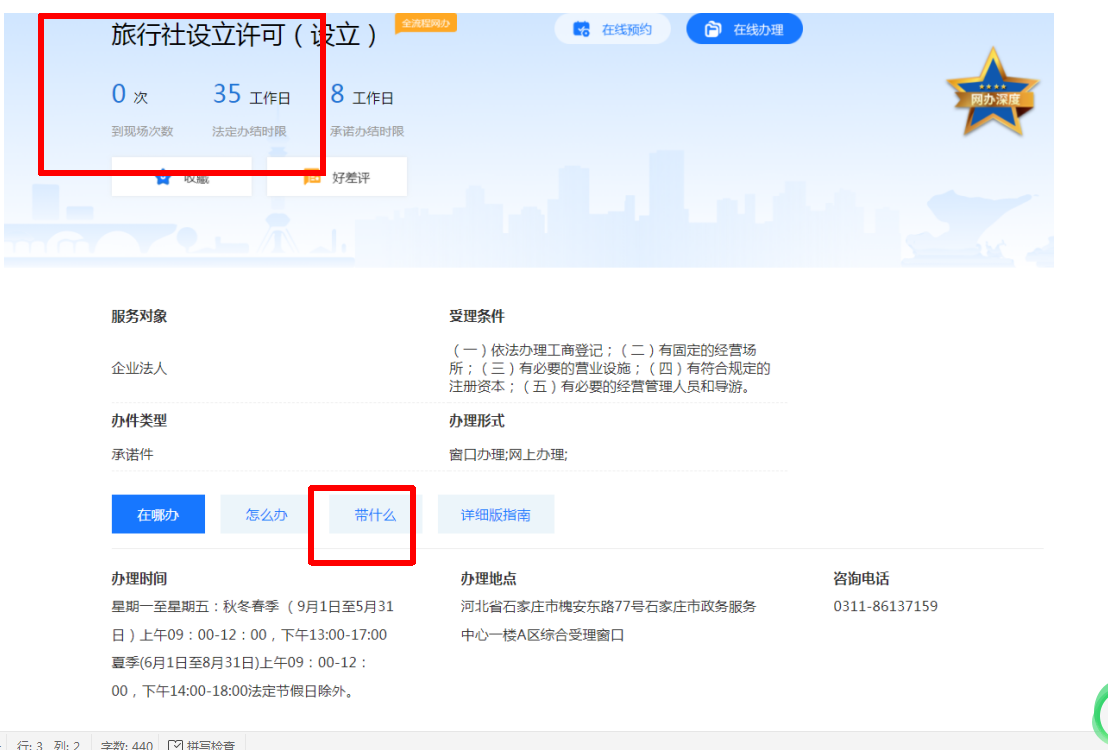Click the calendar icon beside 在线预约
Image resolution: width=1108 pixels, height=750 pixels.
pyautogui.click(x=581, y=30)
